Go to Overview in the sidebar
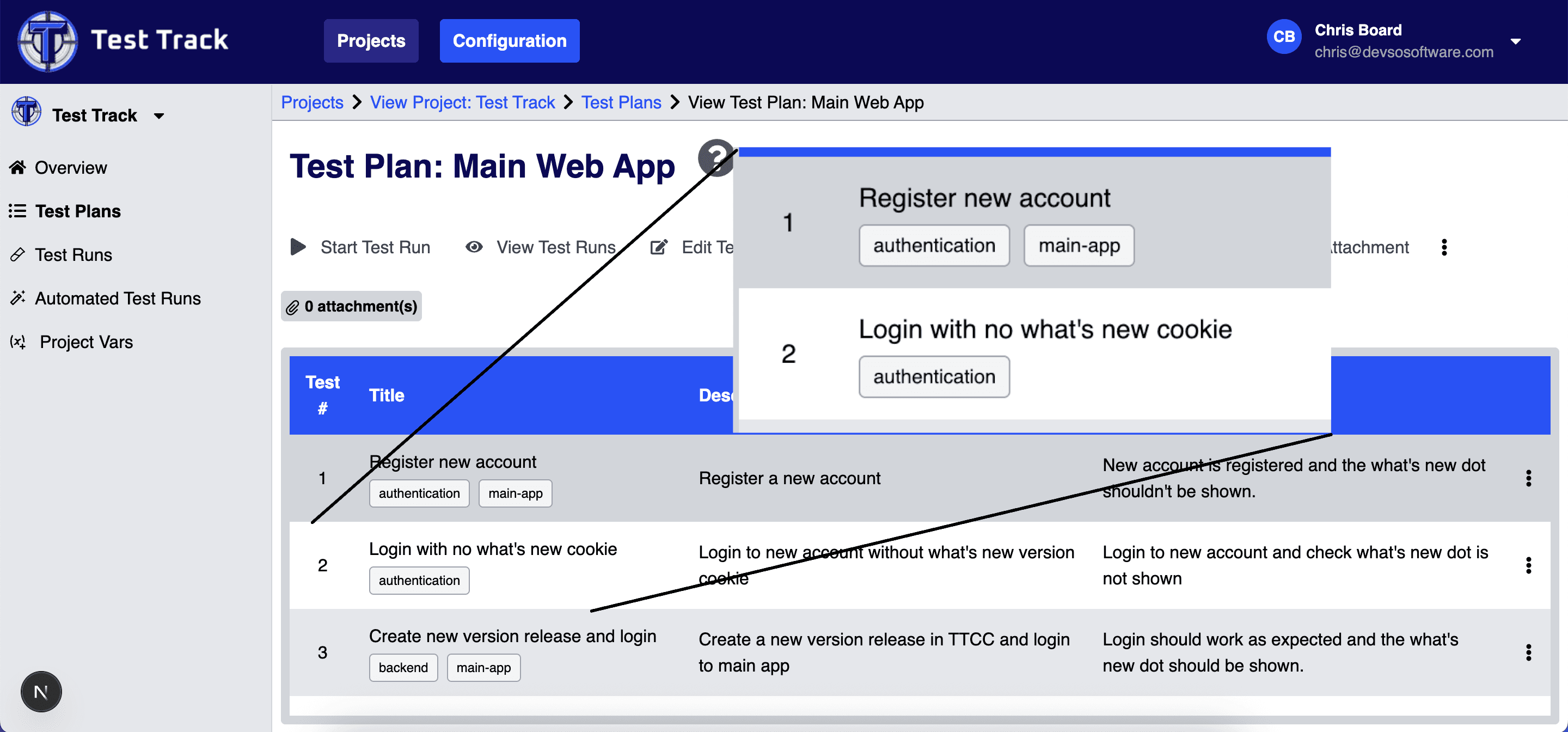The height and width of the screenshot is (732, 1568). tap(71, 167)
